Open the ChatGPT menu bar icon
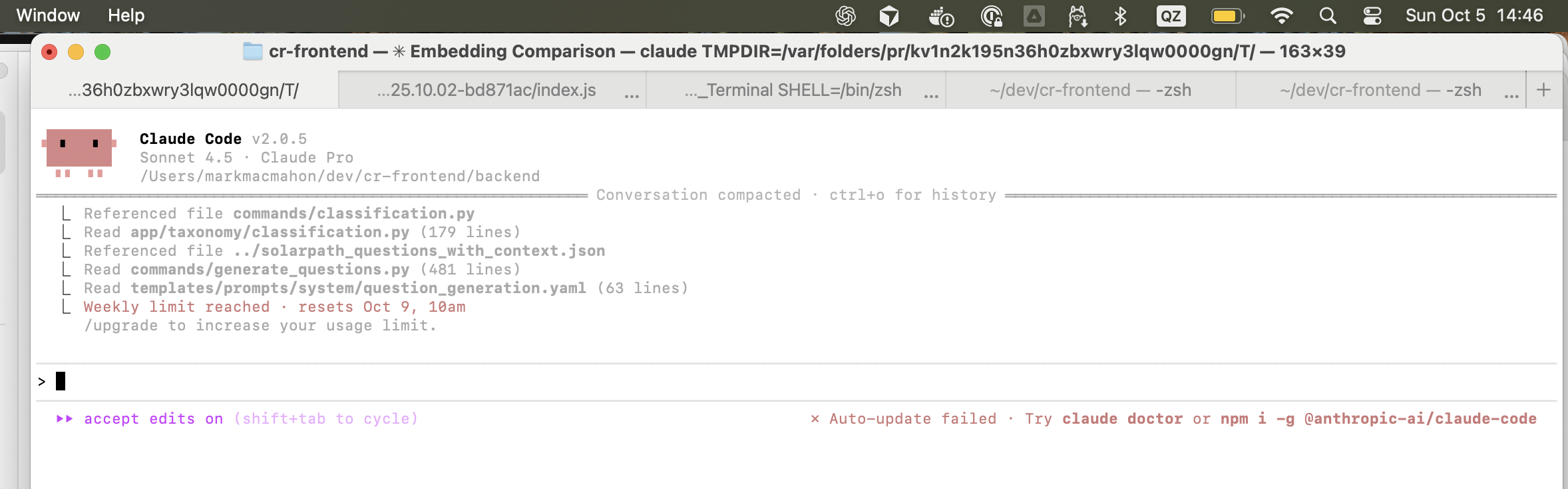This screenshot has height=489, width=1568. tap(845, 16)
